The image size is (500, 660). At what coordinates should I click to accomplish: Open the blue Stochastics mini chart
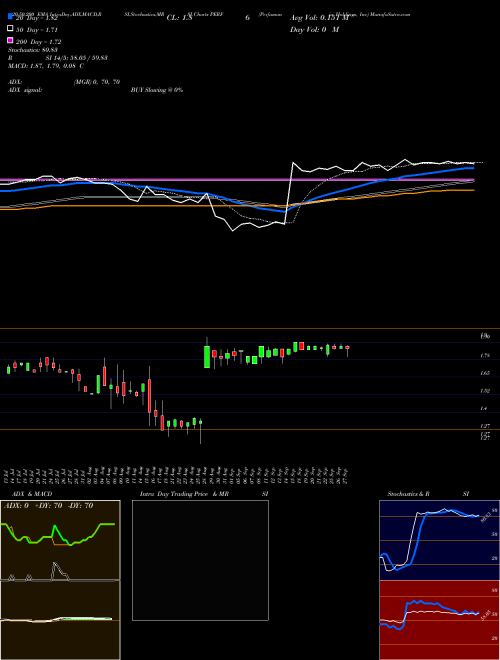click(x=439, y=540)
